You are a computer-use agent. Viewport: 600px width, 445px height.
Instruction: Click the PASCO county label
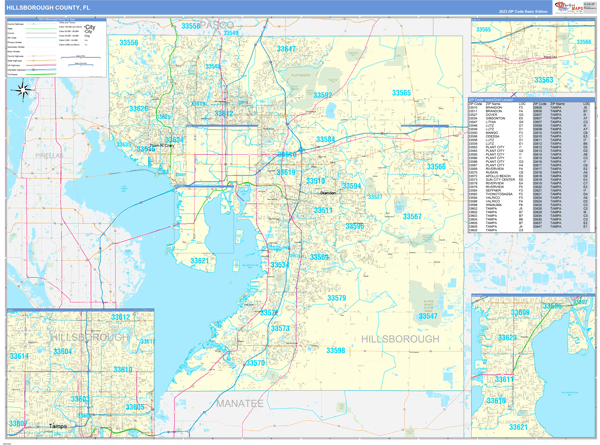tap(217, 24)
